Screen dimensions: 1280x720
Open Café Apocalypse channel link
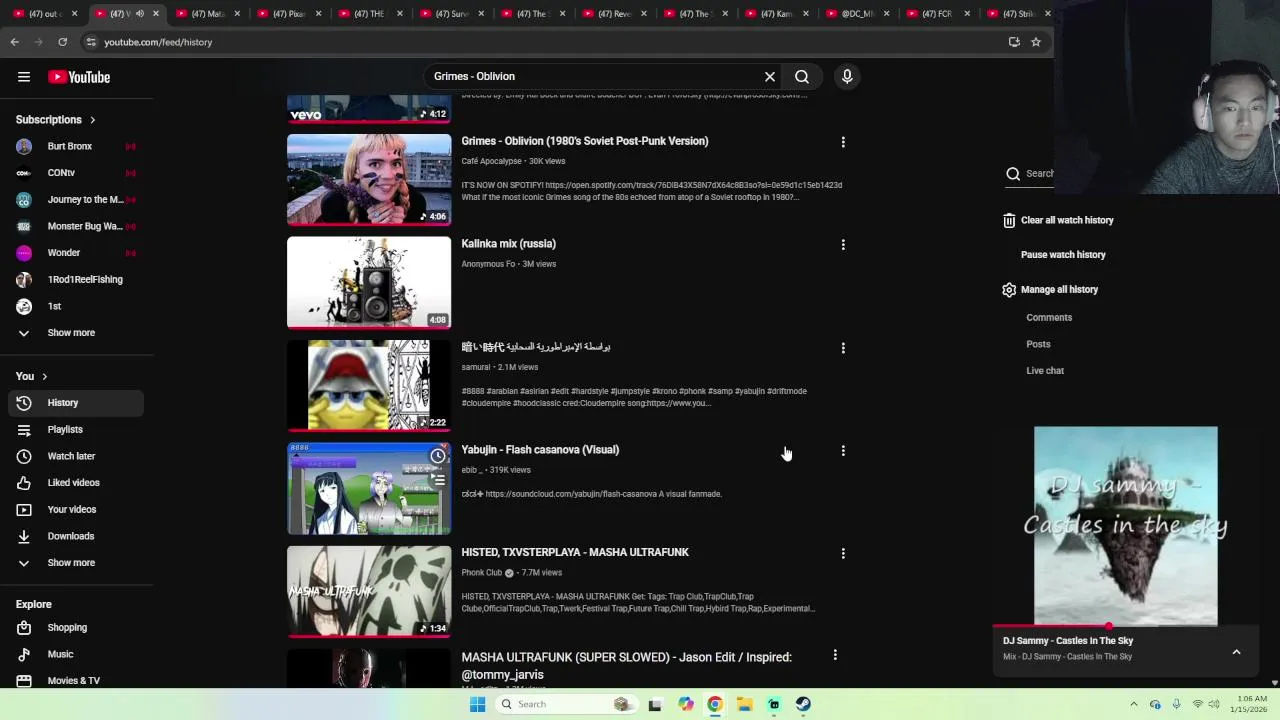pos(491,161)
